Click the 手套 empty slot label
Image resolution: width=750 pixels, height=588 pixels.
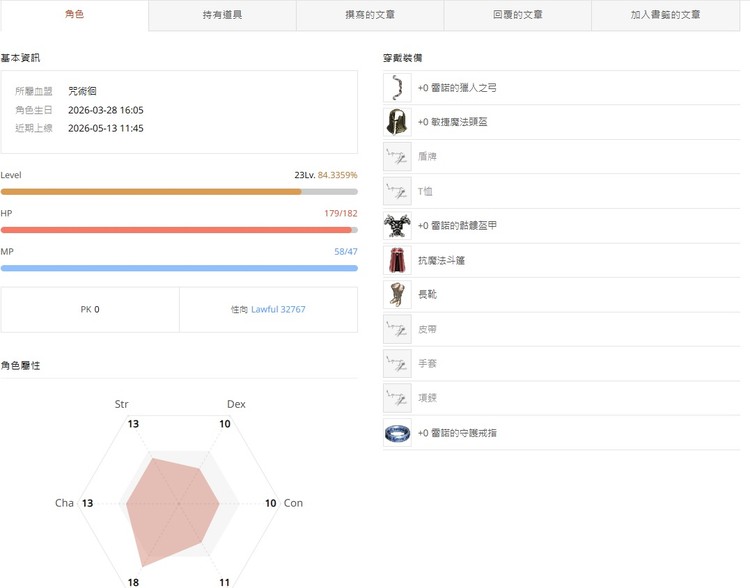coord(427,364)
